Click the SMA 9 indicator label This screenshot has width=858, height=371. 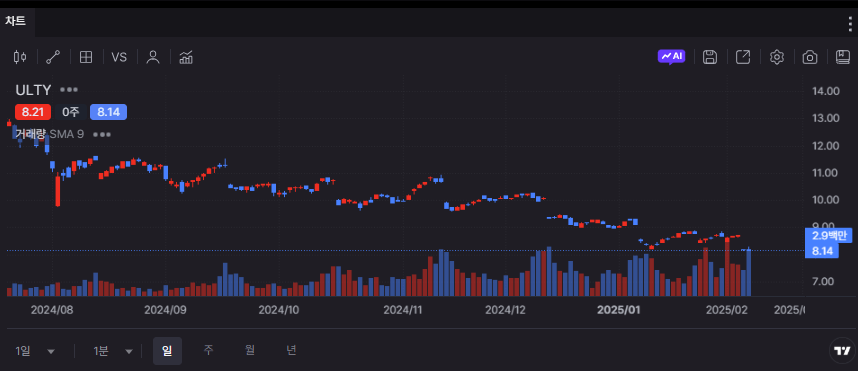pos(67,134)
